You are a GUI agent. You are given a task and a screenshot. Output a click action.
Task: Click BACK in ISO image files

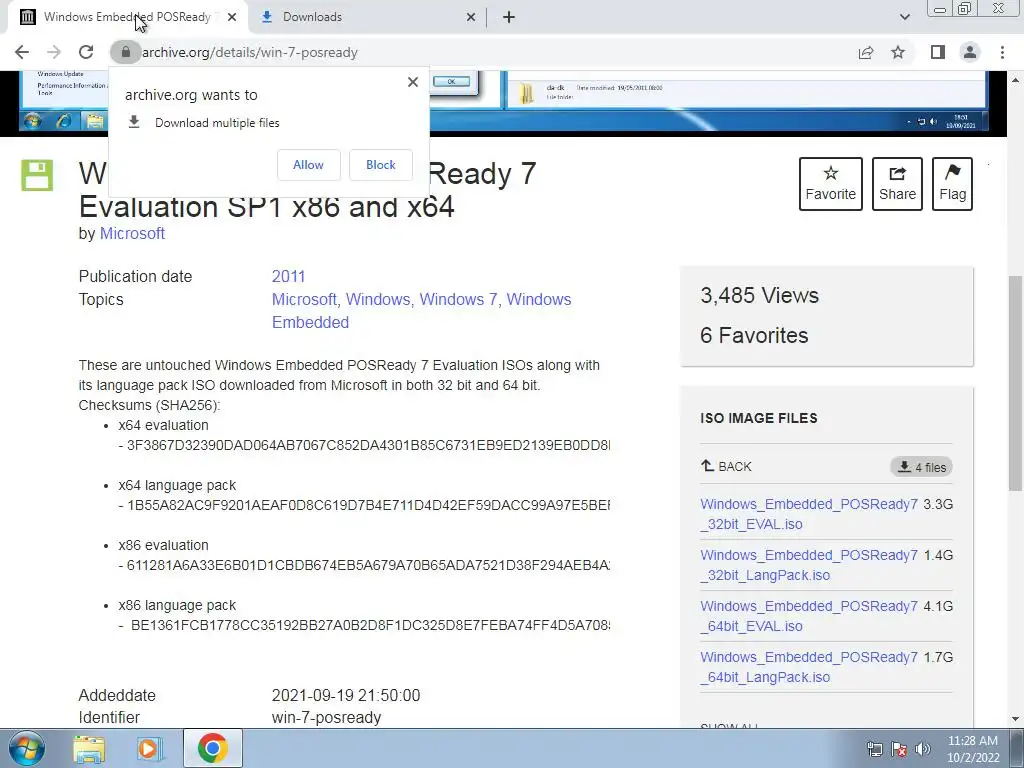point(726,466)
